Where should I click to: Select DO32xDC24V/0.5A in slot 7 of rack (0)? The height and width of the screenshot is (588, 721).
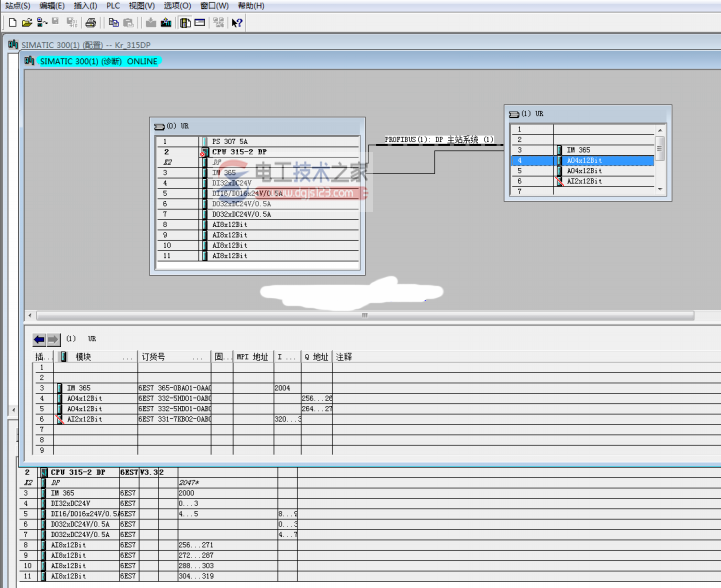click(x=258, y=214)
